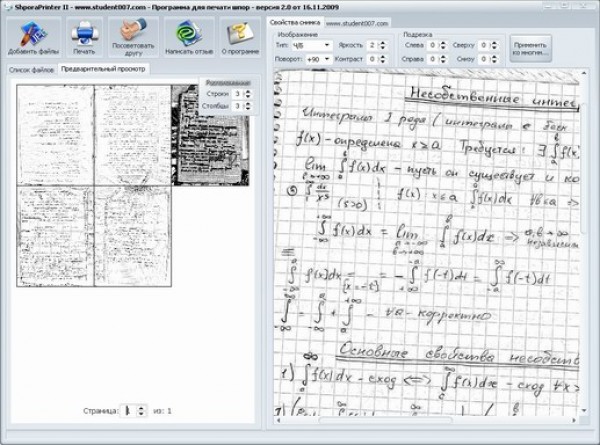Decrease the Яркость value

coord(383,47)
